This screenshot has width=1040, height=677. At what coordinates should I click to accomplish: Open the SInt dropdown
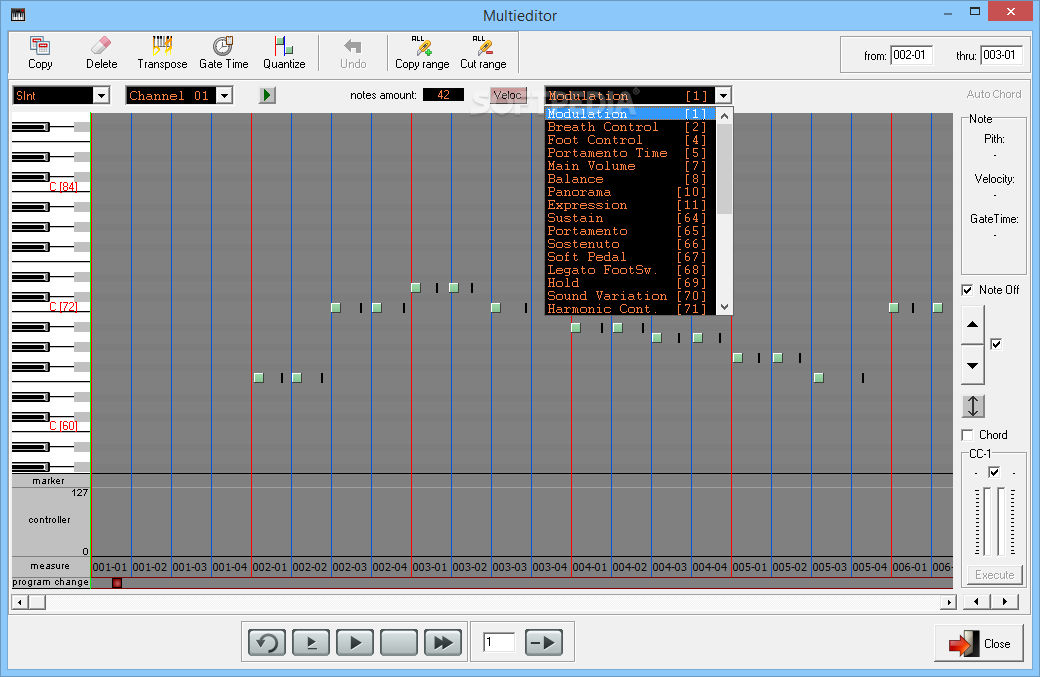point(101,95)
